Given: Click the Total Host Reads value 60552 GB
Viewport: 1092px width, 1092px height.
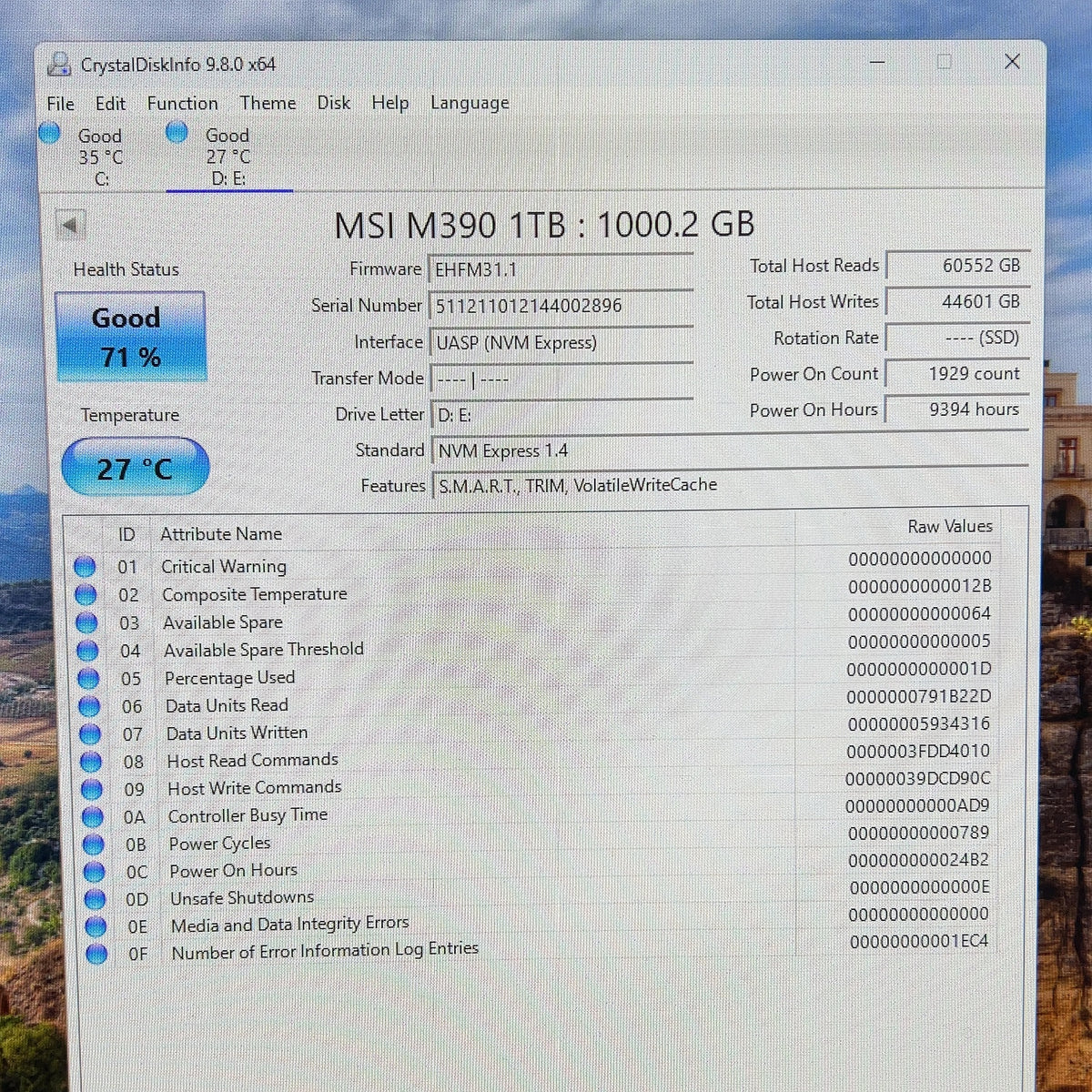Looking at the screenshot, I should pyautogui.click(x=958, y=265).
